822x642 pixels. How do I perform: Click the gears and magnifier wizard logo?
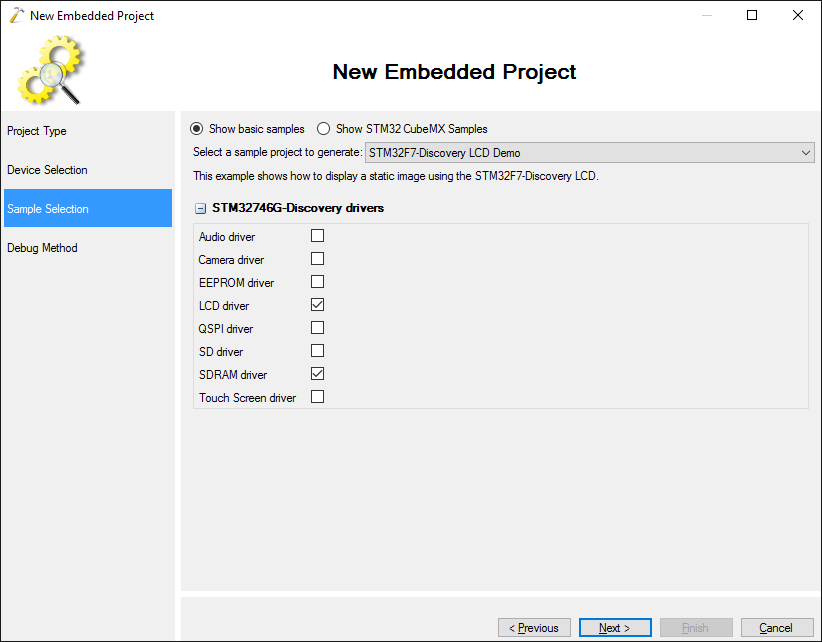(51, 70)
